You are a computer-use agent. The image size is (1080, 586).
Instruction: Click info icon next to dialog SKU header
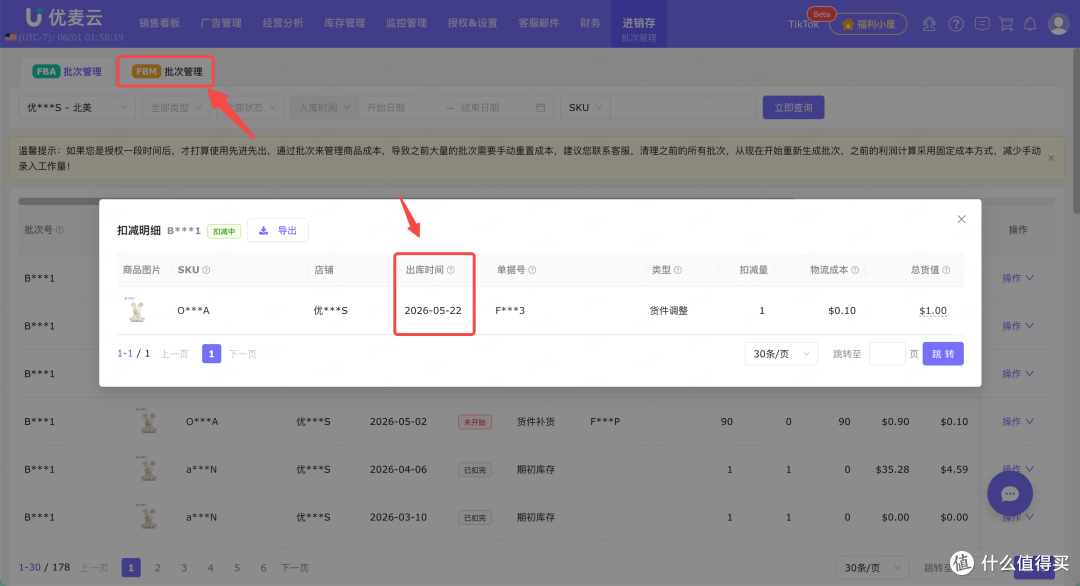(206, 270)
